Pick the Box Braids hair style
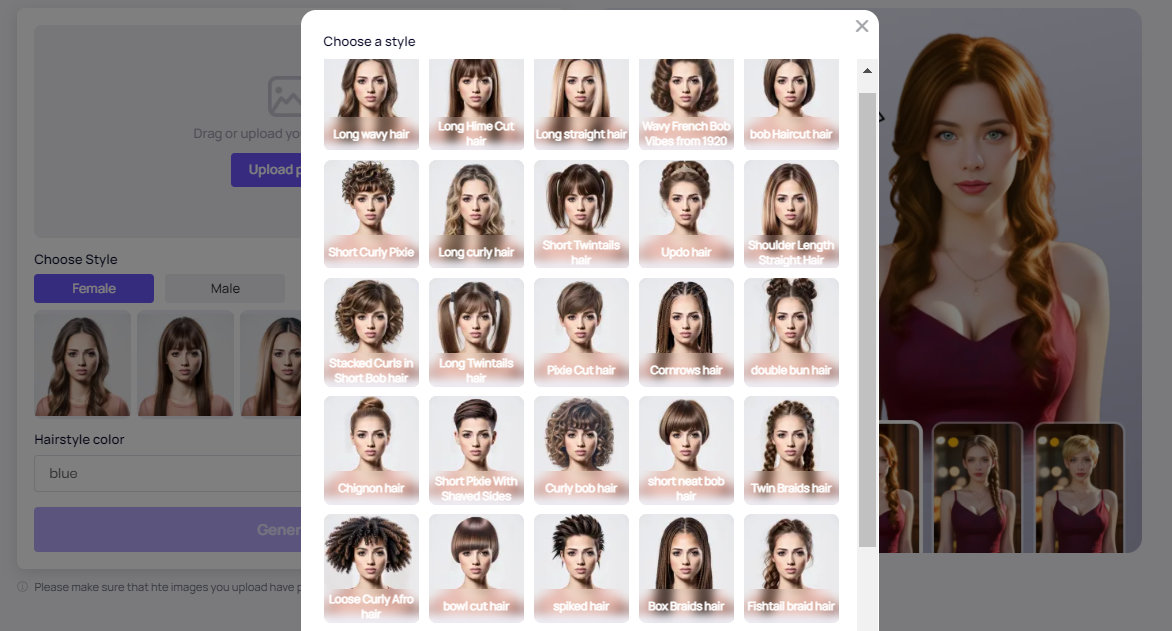 686,567
